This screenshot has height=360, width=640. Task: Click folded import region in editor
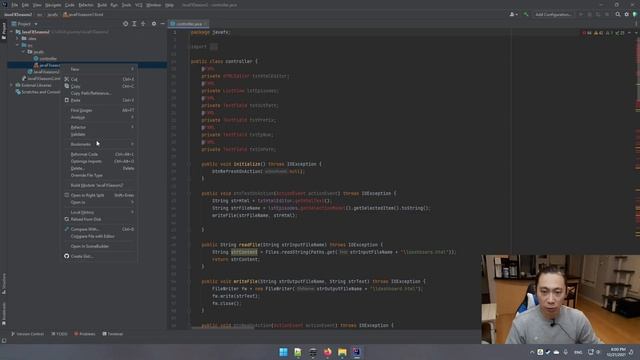pos(213,47)
